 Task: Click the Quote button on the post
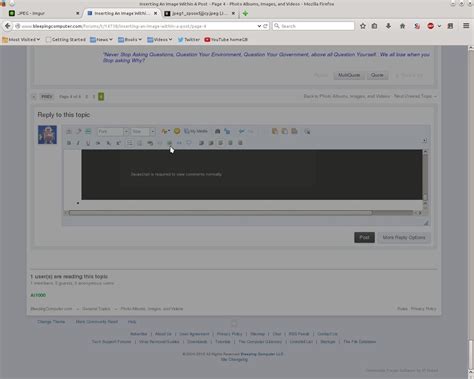377,75
